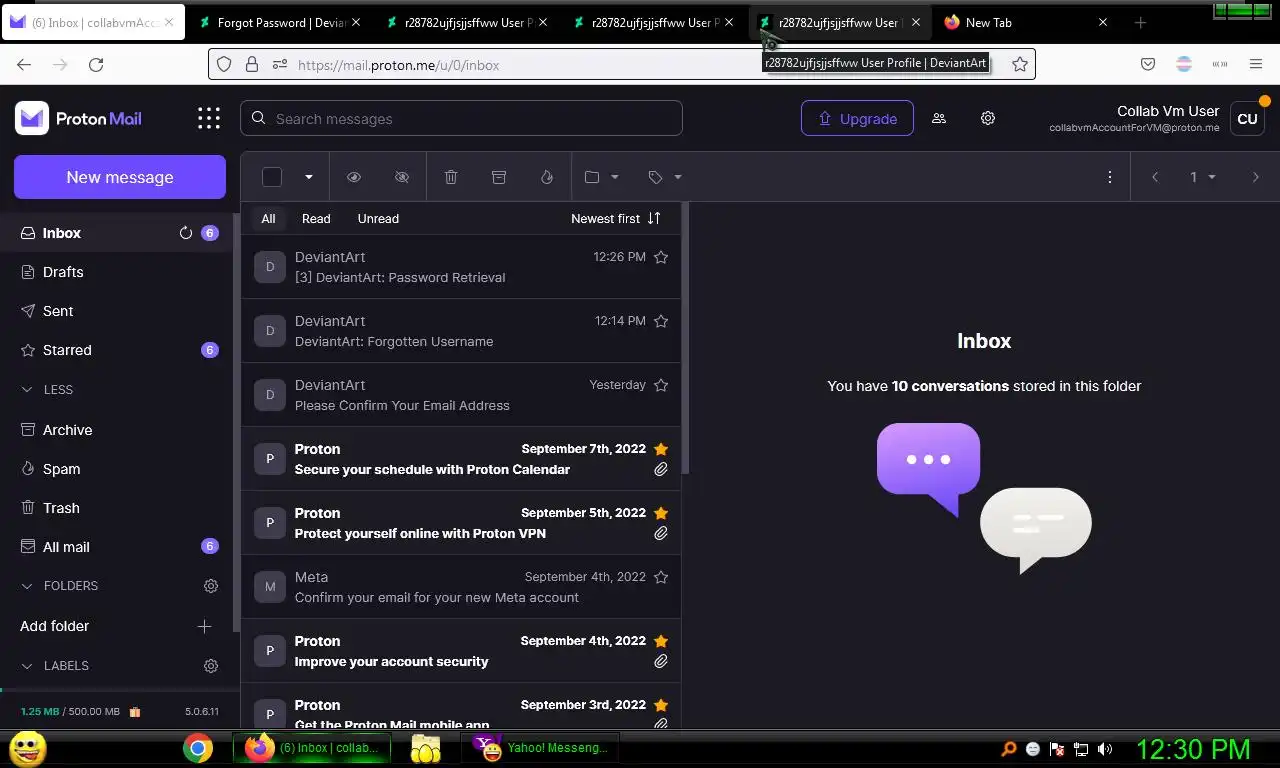This screenshot has height=768, width=1280.
Task: Open Firefox hamburger menu
Action: (1256, 64)
